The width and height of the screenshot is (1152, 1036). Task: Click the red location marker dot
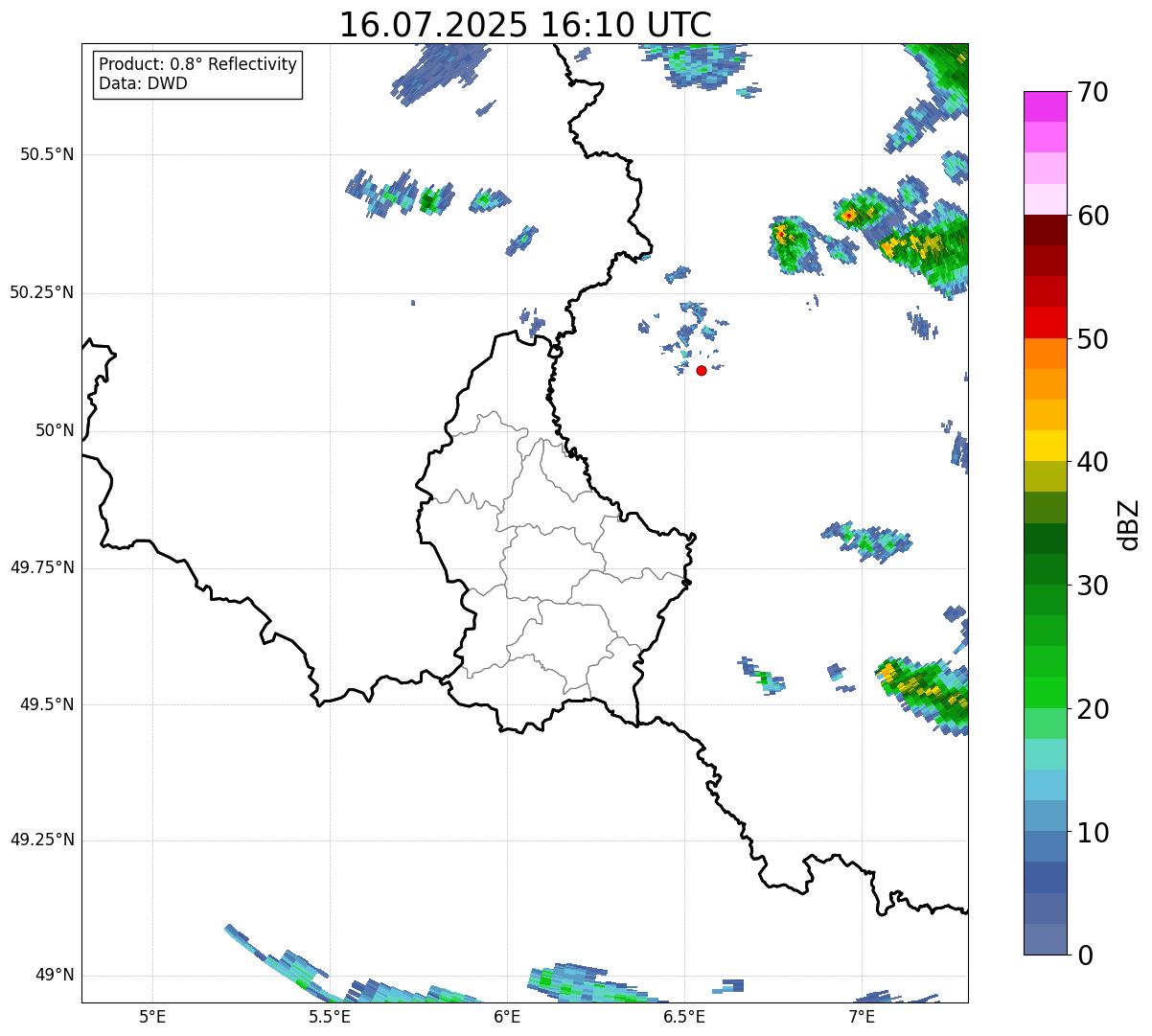[x=702, y=370]
